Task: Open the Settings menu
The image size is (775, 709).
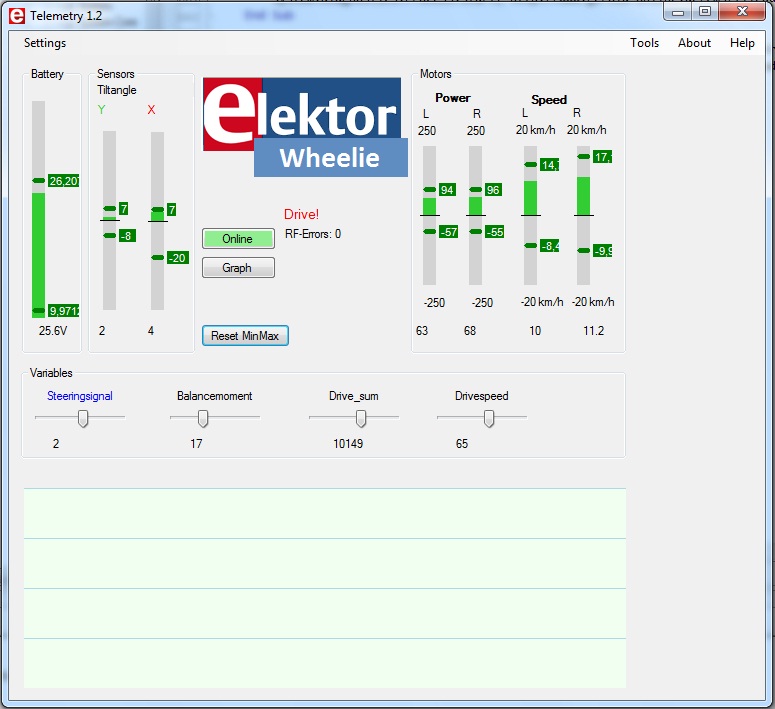Action: tap(45, 43)
